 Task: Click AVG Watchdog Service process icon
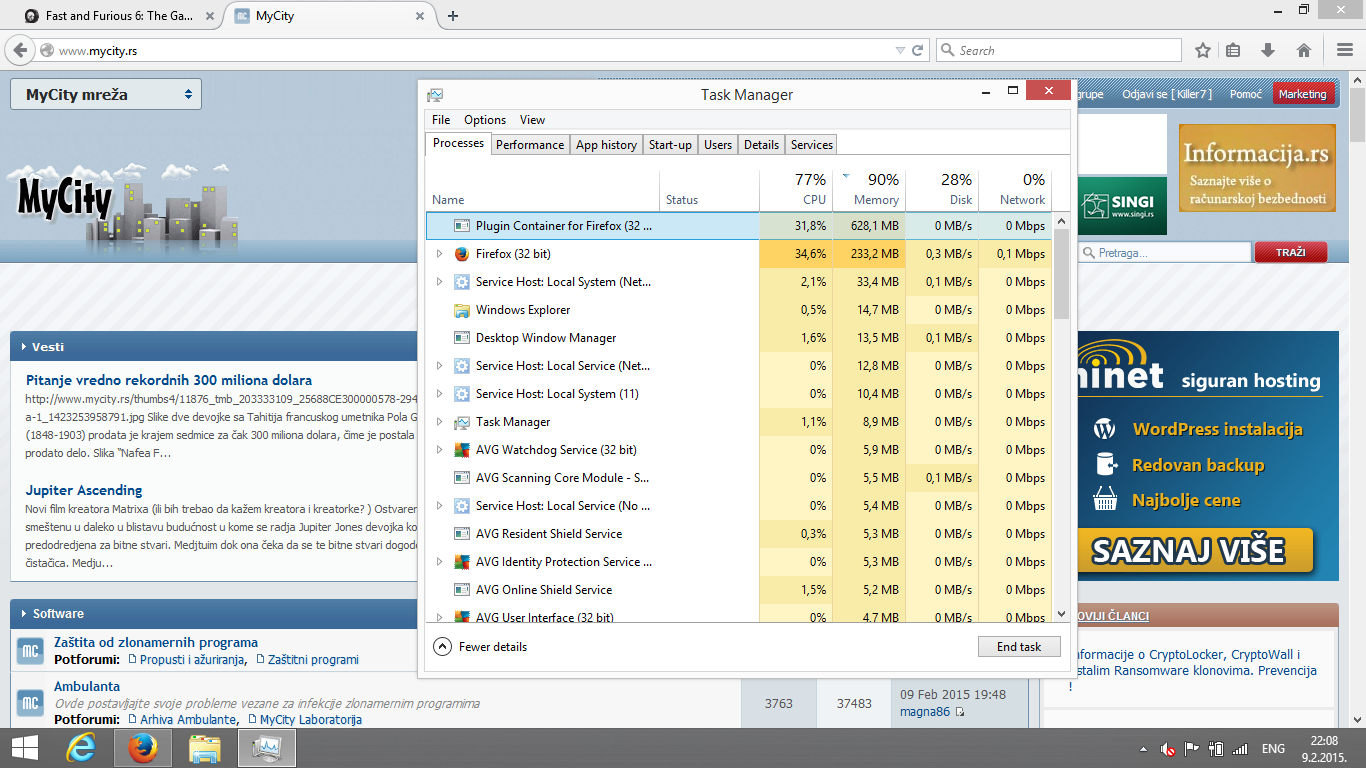point(462,450)
